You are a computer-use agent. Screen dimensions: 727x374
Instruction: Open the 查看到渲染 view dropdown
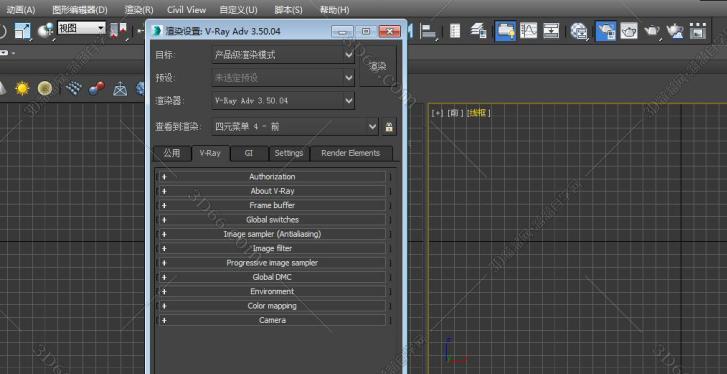click(295, 127)
